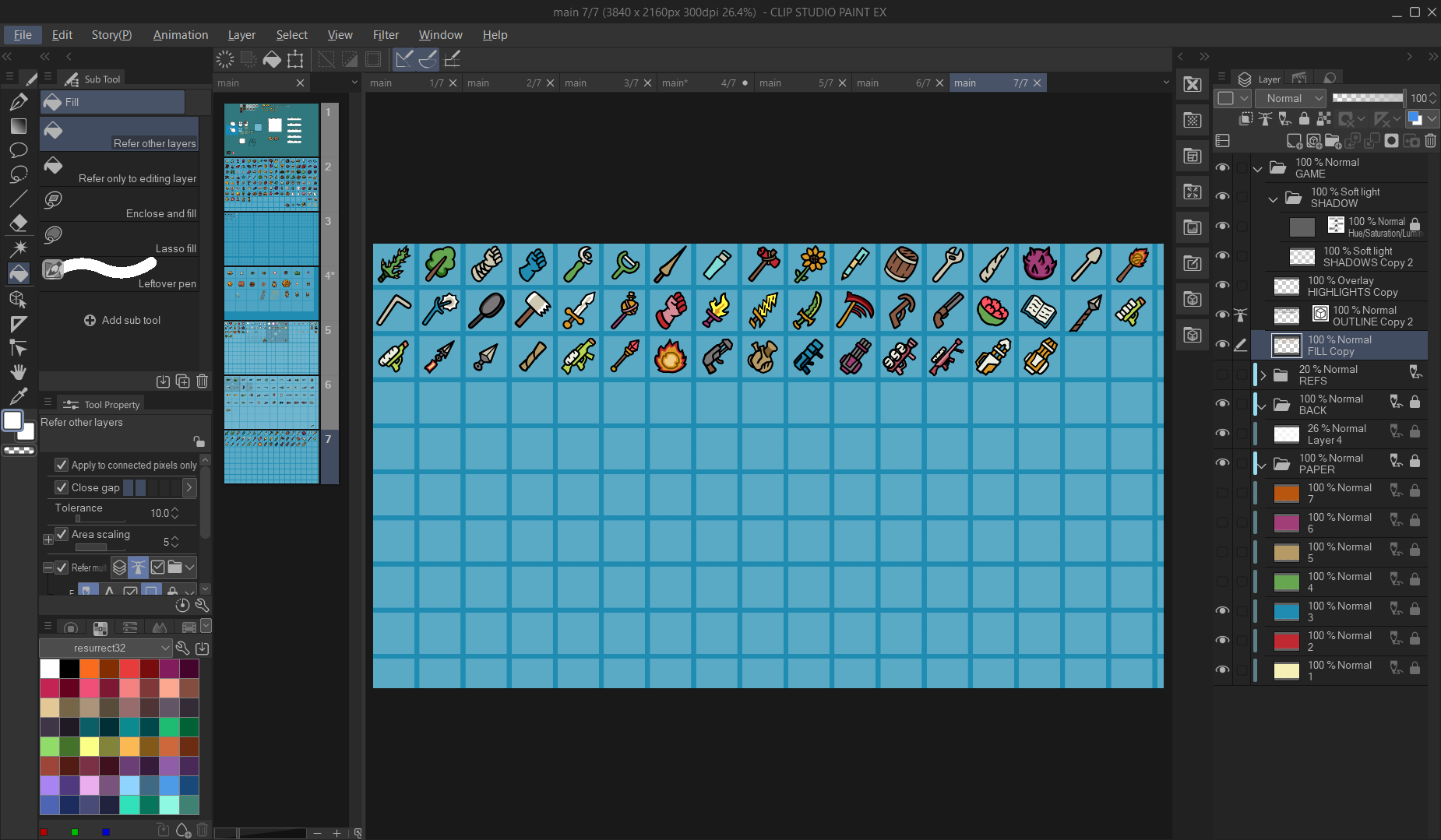Select the Pen tool in the toolbar

(x=19, y=102)
